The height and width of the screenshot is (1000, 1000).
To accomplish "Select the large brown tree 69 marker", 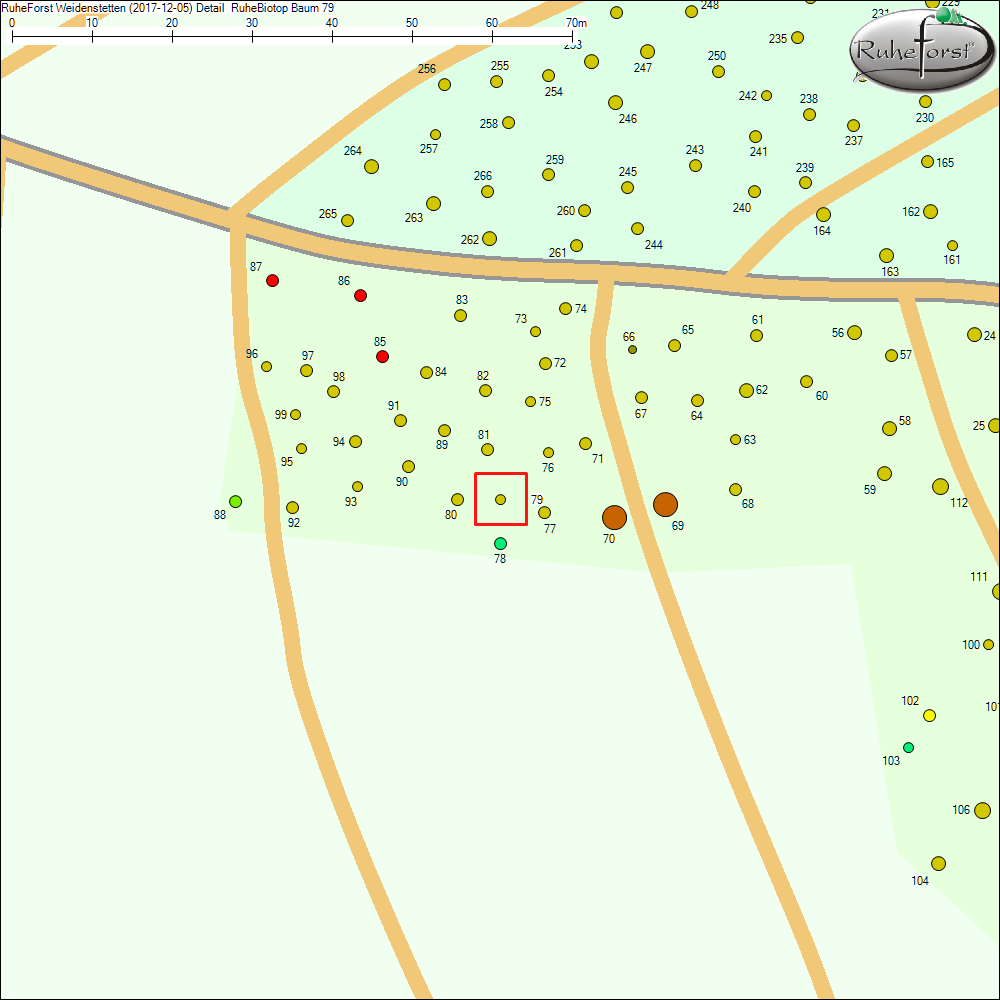I will point(665,505).
